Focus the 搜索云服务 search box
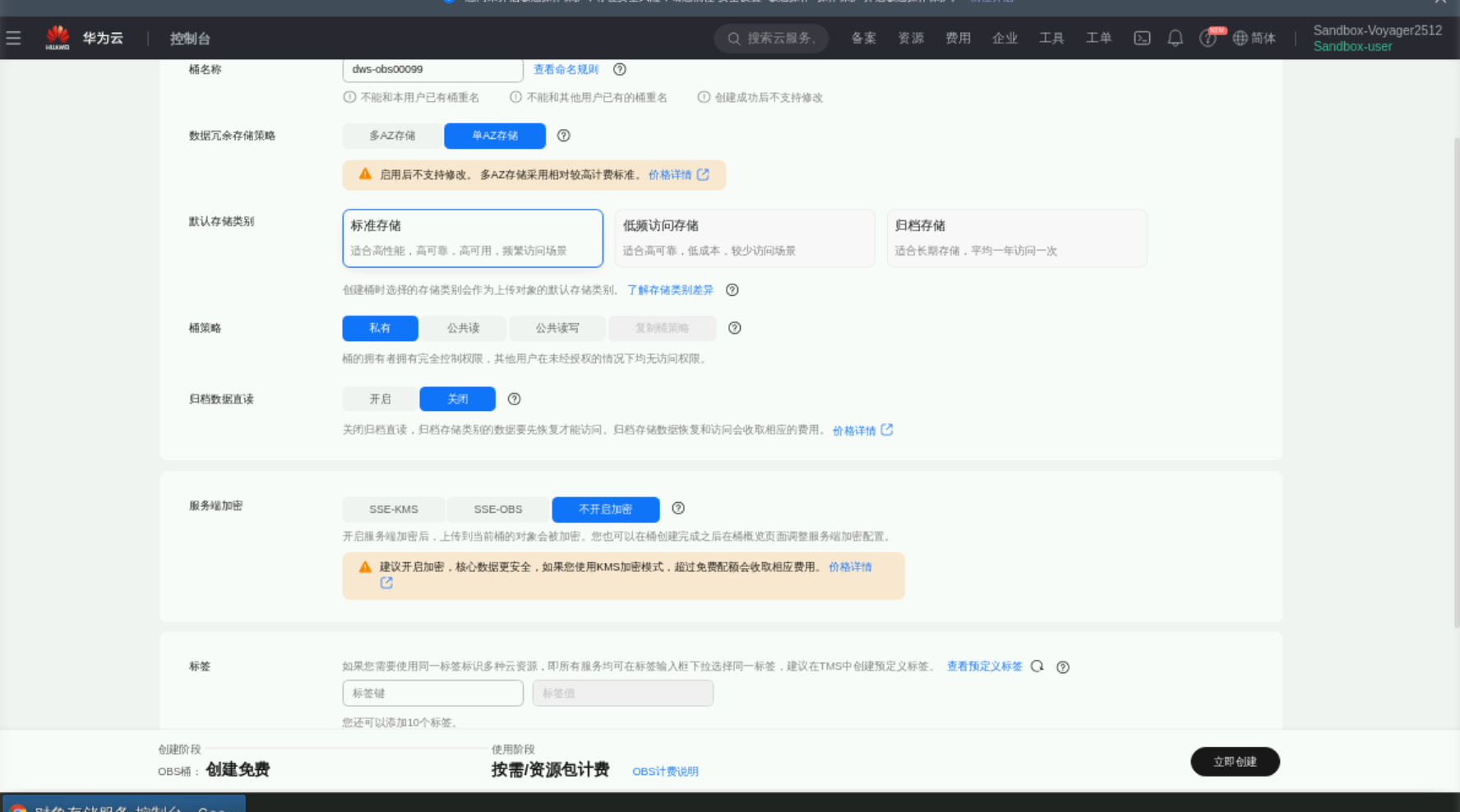 pos(771,38)
